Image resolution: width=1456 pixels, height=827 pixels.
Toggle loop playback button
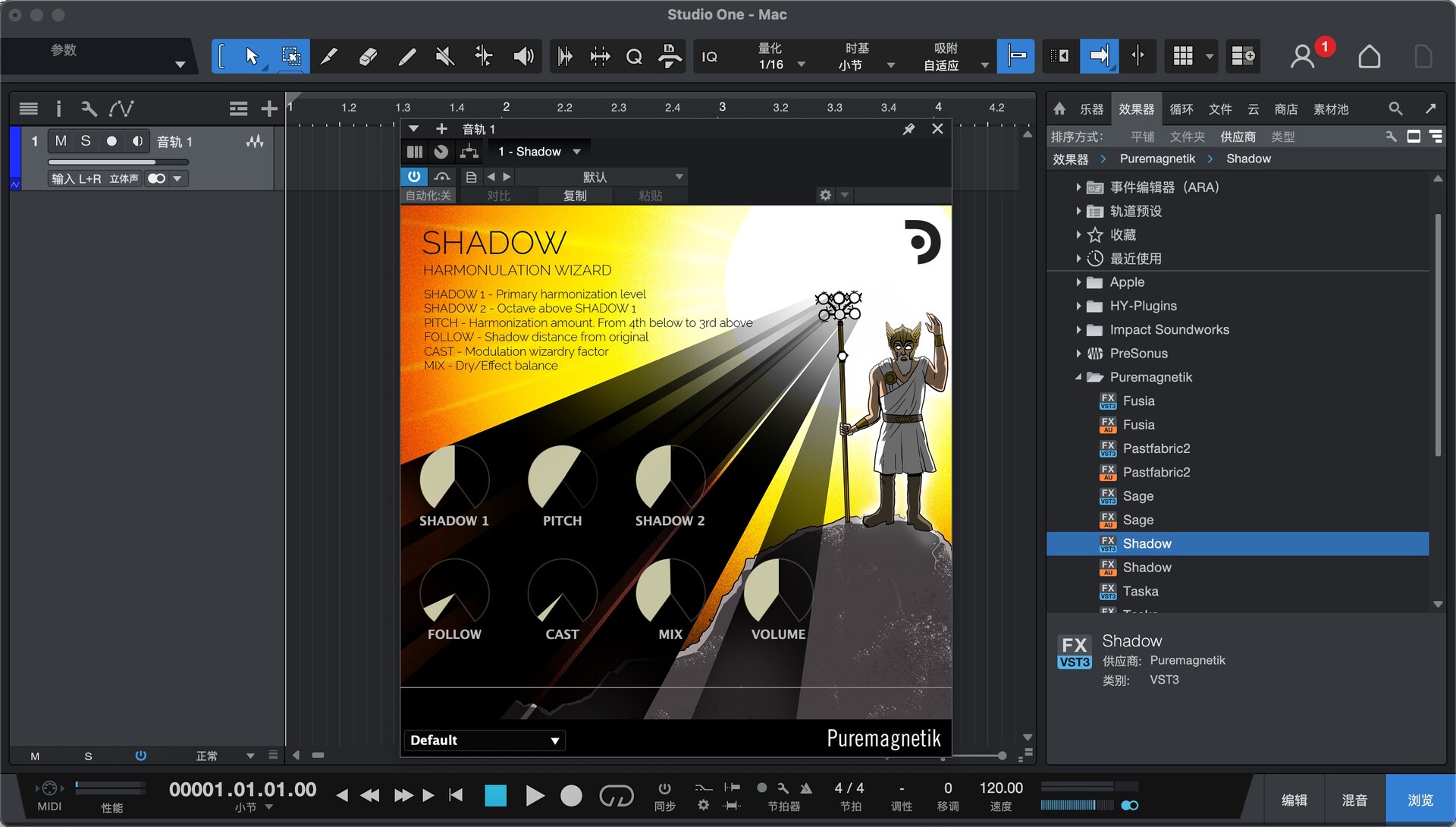(x=616, y=795)
